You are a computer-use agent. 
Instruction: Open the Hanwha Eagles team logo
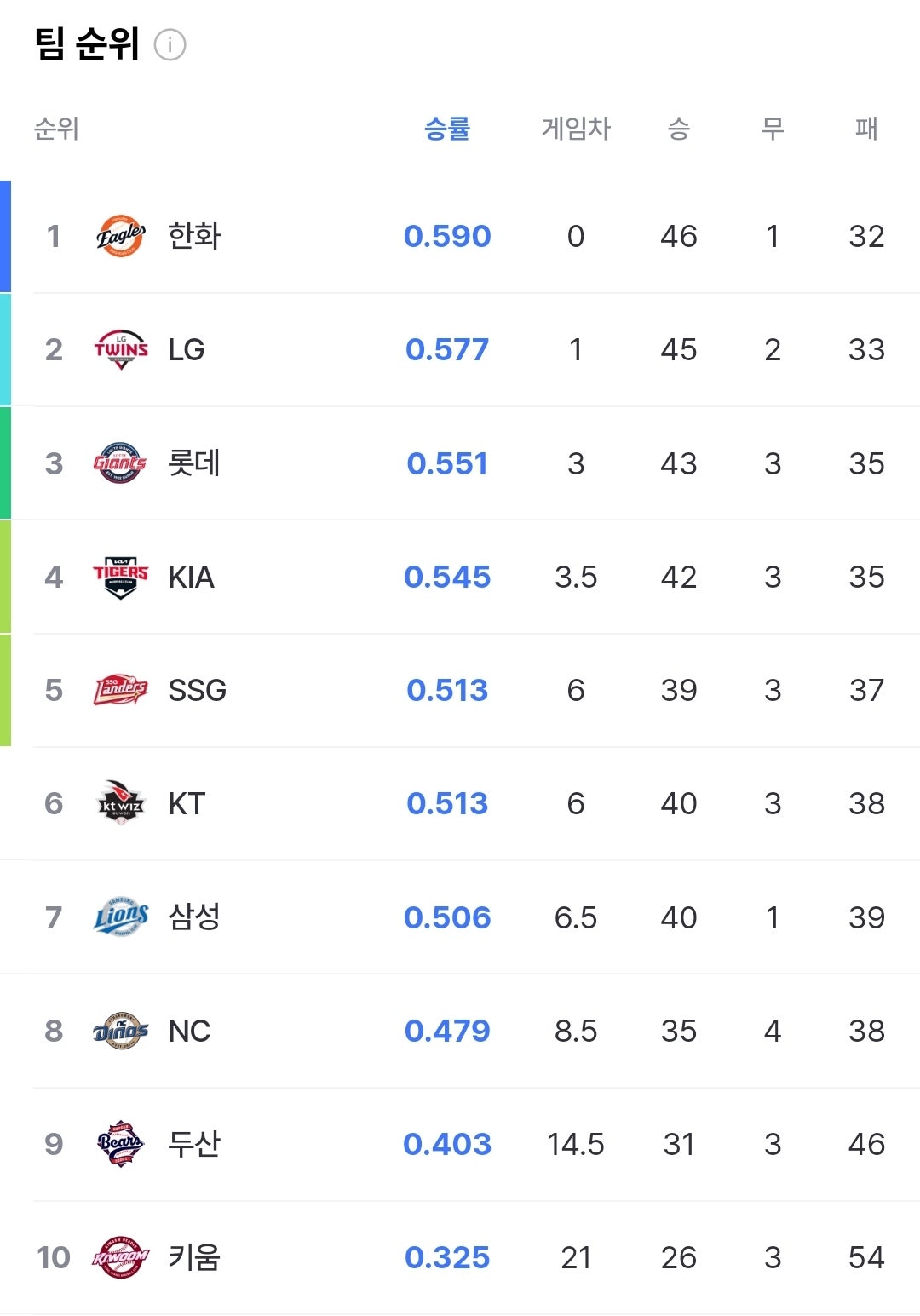[x=120, y=236]
